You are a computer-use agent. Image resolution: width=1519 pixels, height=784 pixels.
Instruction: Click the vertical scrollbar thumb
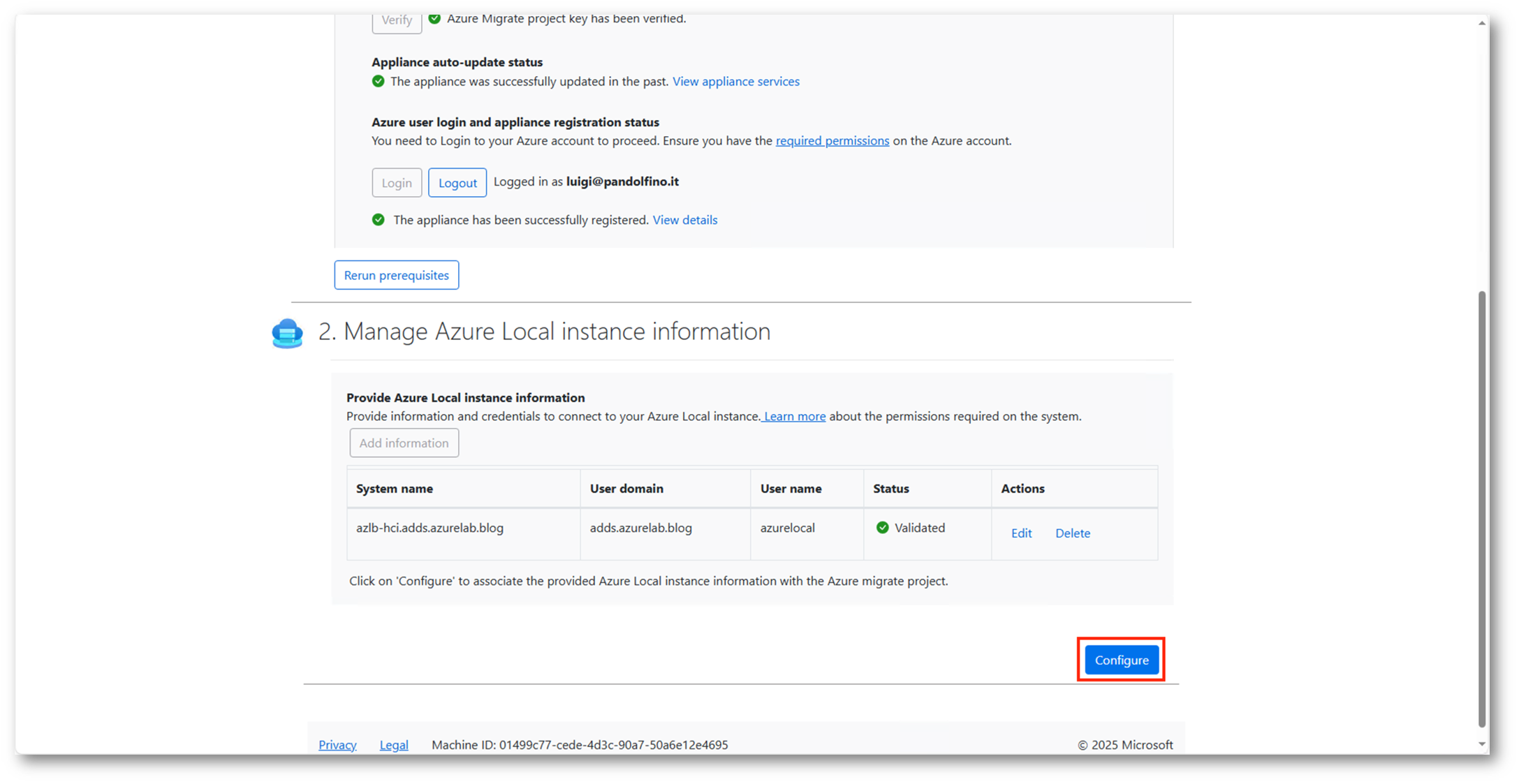click(x=1481, y=510)
